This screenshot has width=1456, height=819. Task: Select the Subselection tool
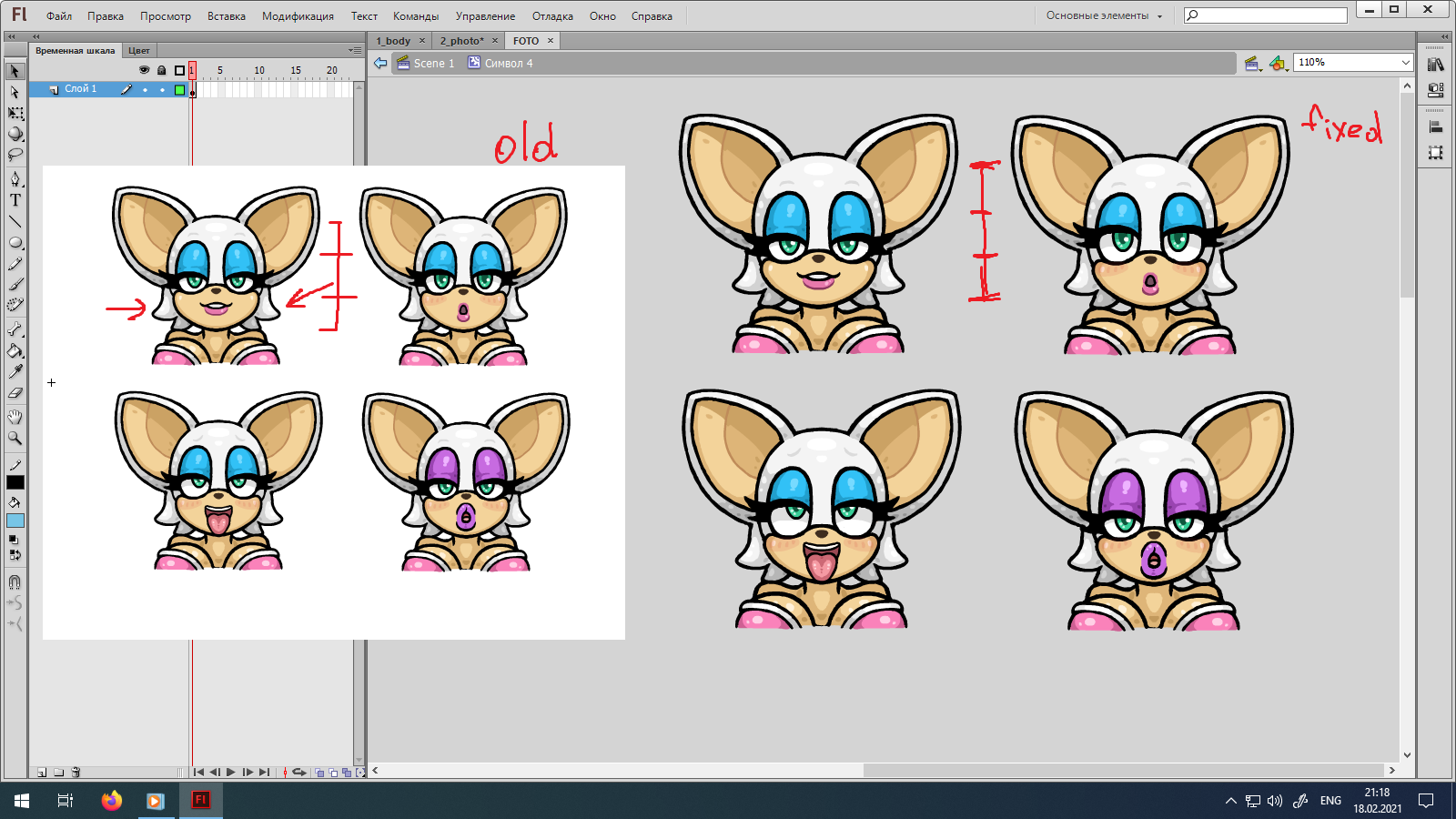(15, 92)
